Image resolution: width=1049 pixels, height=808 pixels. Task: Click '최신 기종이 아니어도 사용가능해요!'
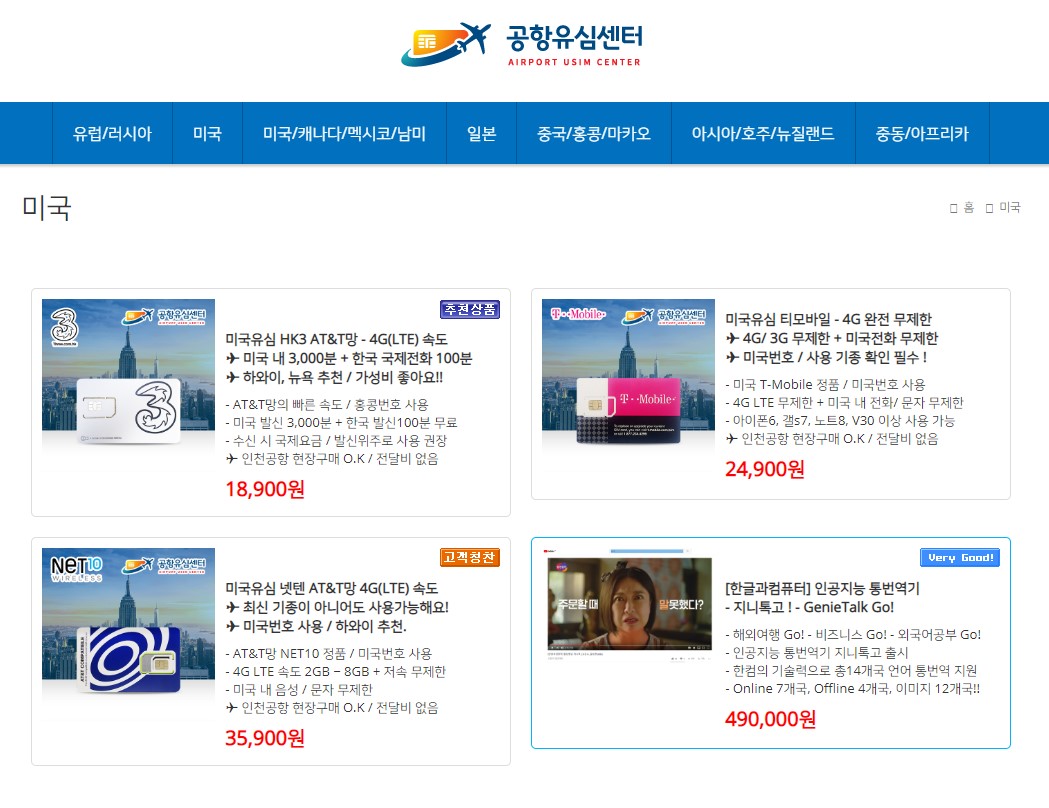[346, 607]
